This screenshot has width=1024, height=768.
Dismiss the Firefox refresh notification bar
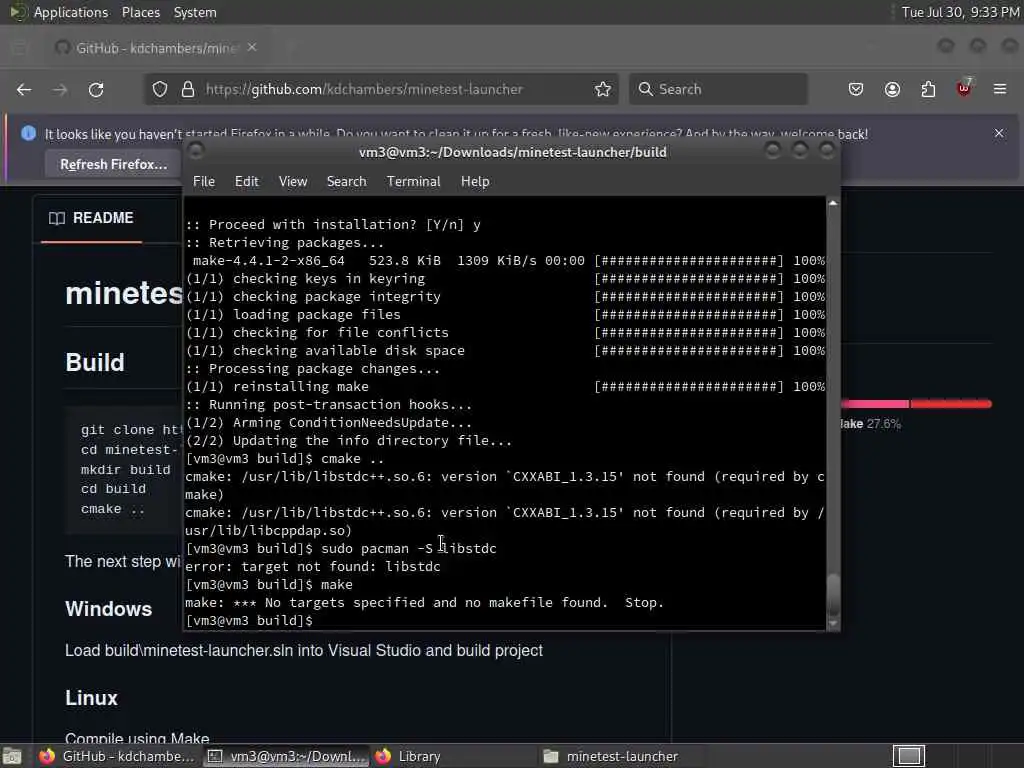pyautogui.click(x=999, y=133)
